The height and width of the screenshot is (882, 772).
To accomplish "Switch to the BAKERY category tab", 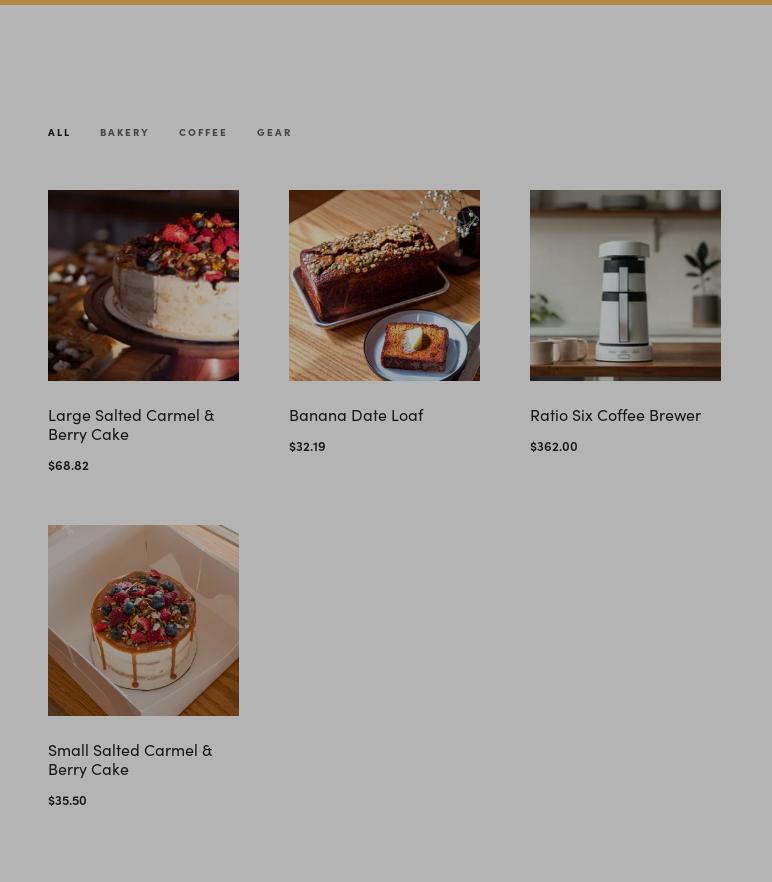I will pos(124,132).
